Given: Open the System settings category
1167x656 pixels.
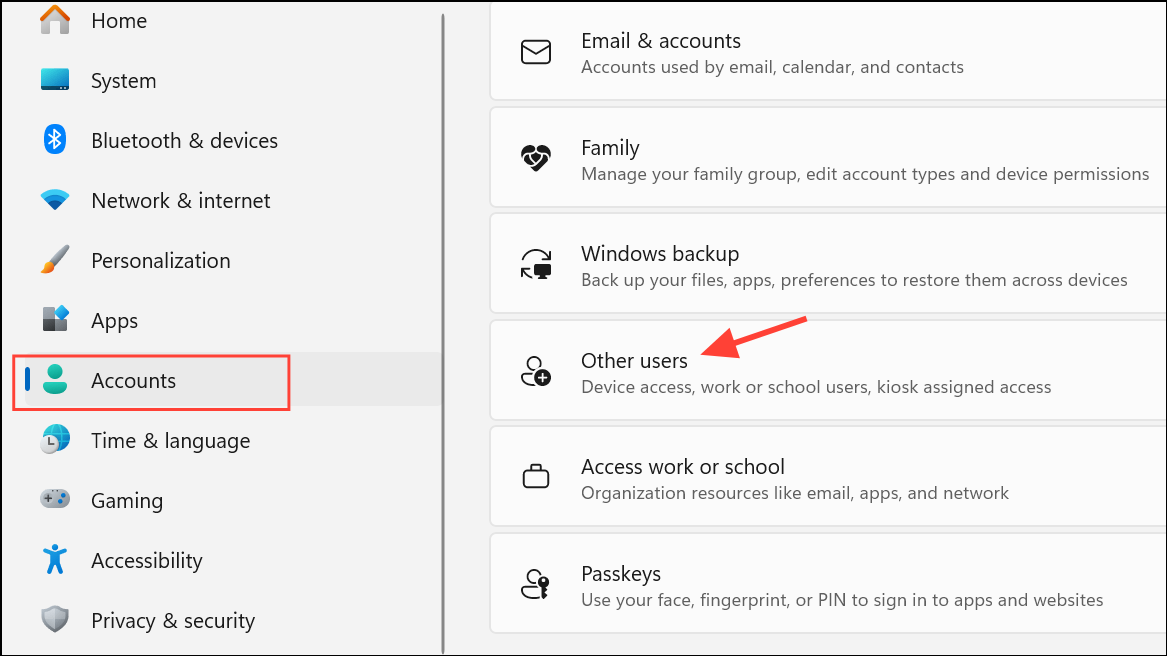Looking at the screenshot, I should pyautogui.click(x=123, y=81).
